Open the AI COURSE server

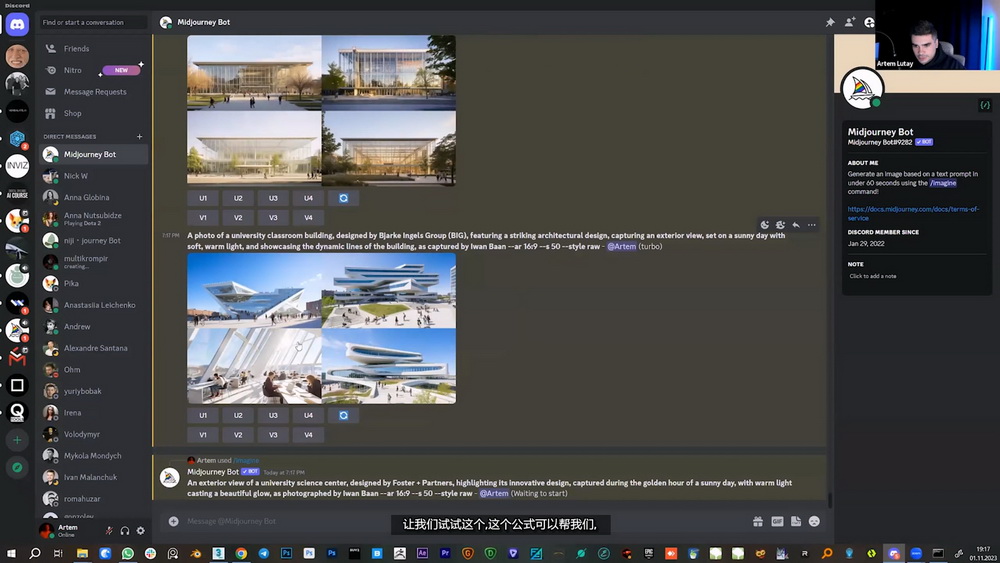[x=17, y=193]
